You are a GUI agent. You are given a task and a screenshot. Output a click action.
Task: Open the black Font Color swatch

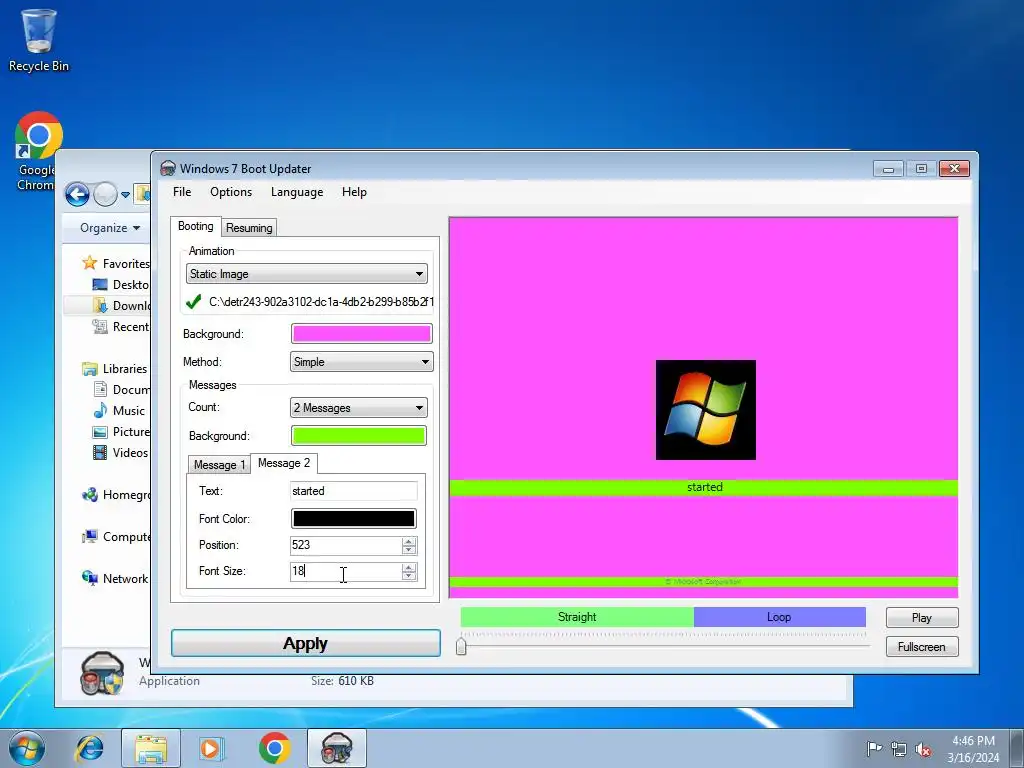pos(353,519)
